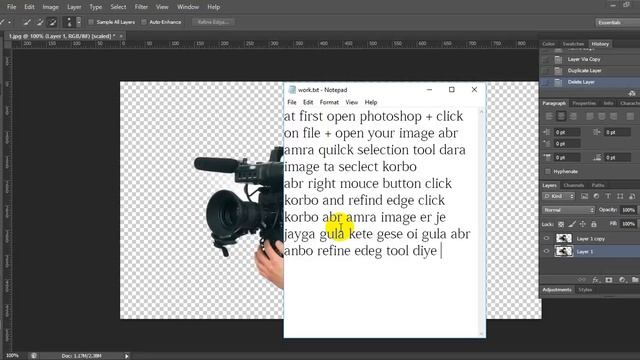
Task: Click the layer Opacity value field
Action: [x=628, y=210]
